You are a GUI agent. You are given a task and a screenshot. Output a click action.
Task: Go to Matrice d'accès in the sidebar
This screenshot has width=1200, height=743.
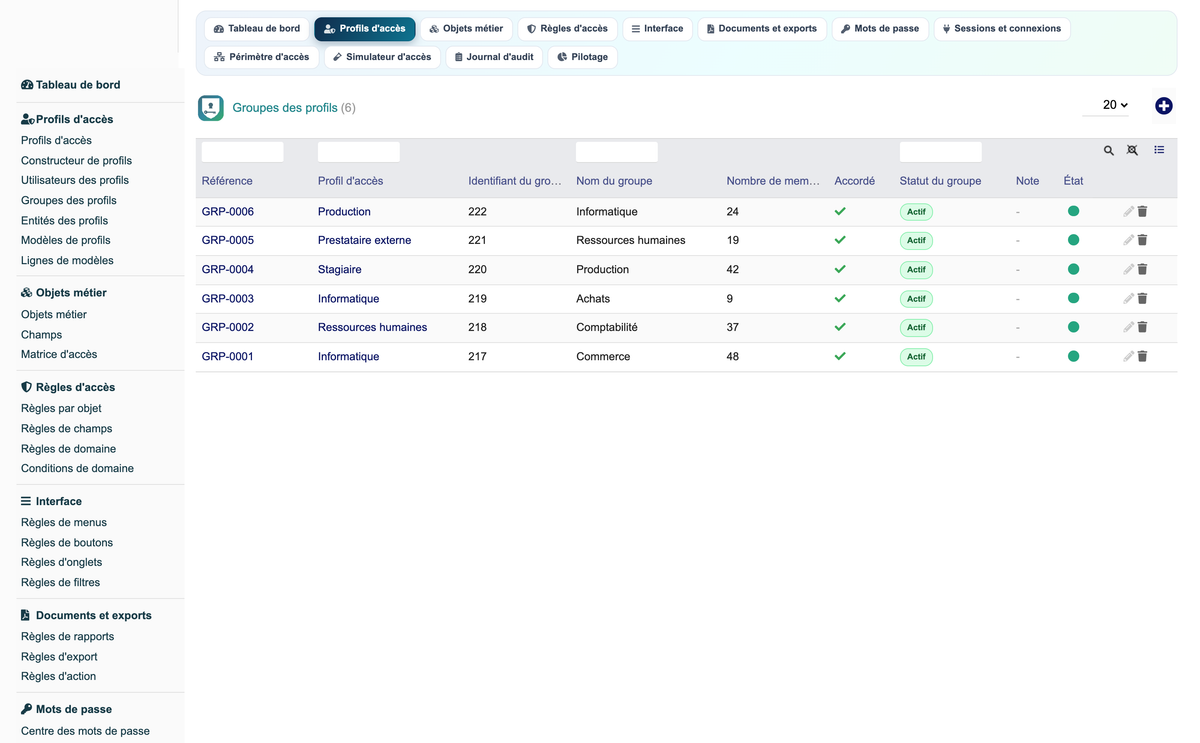point(59,355)
